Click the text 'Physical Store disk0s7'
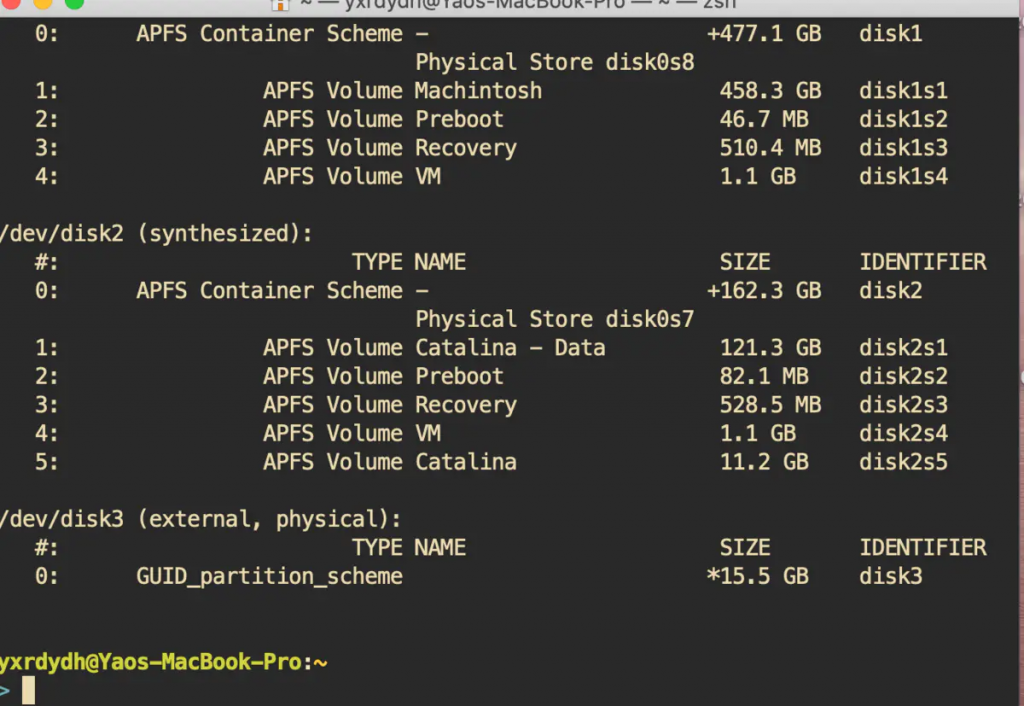Viewport: 1024px width, 706px height. (x=555, y=319)
